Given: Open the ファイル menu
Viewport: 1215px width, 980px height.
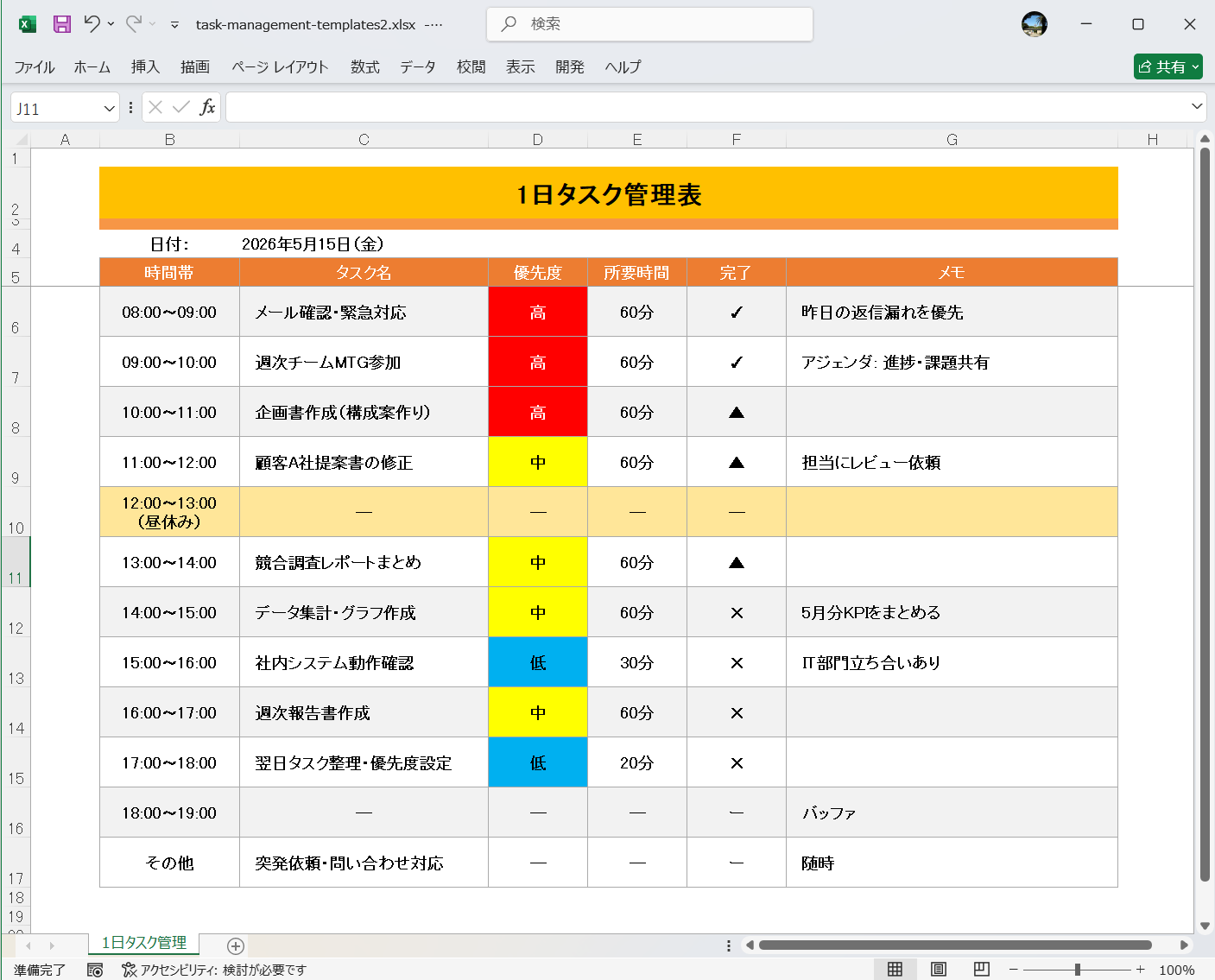Looking at the screenshot, I should click(35, 66).
